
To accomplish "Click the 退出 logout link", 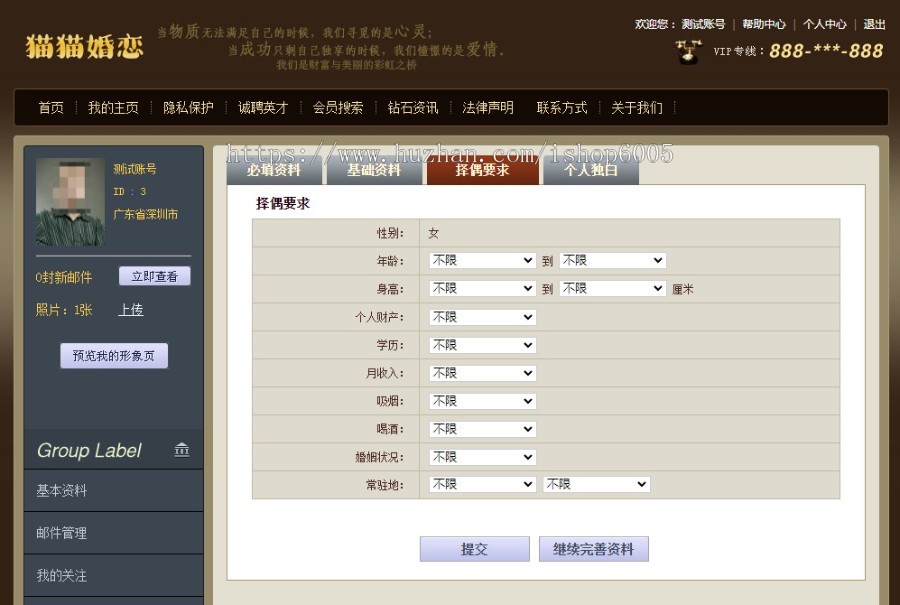I will [x=874, y=24].
